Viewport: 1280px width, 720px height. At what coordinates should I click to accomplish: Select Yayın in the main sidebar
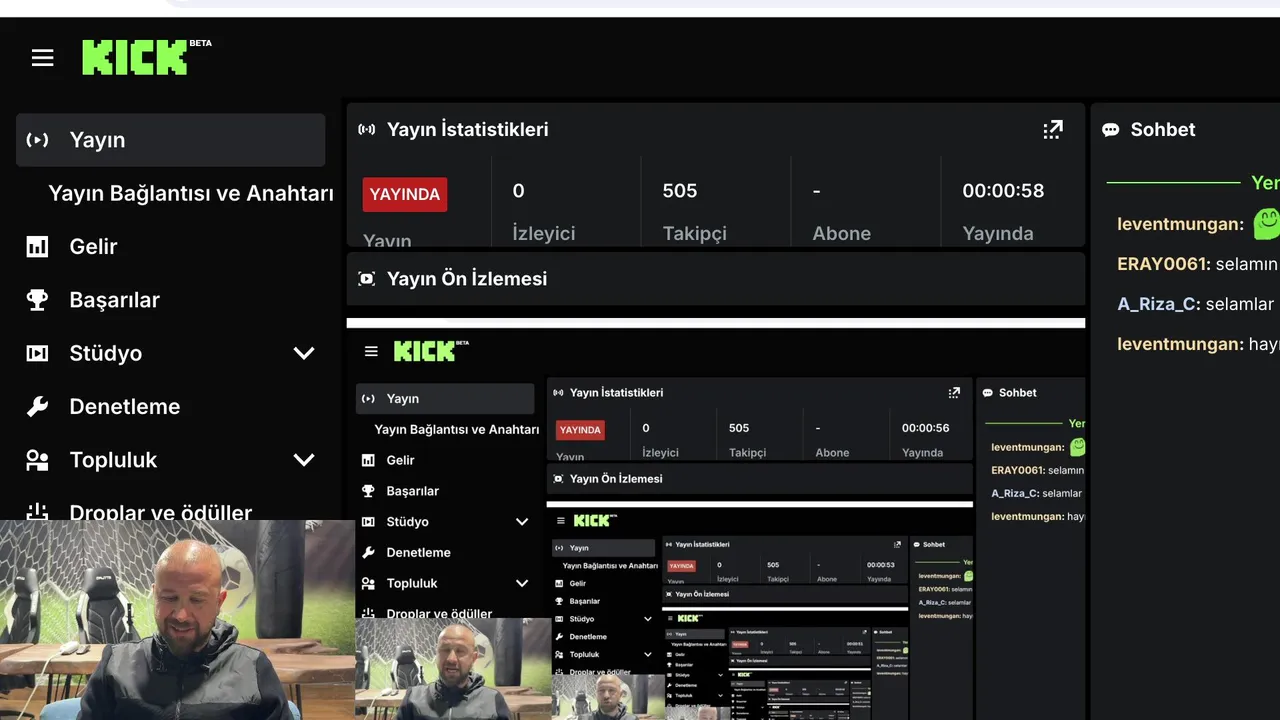(x=170, y=140)
